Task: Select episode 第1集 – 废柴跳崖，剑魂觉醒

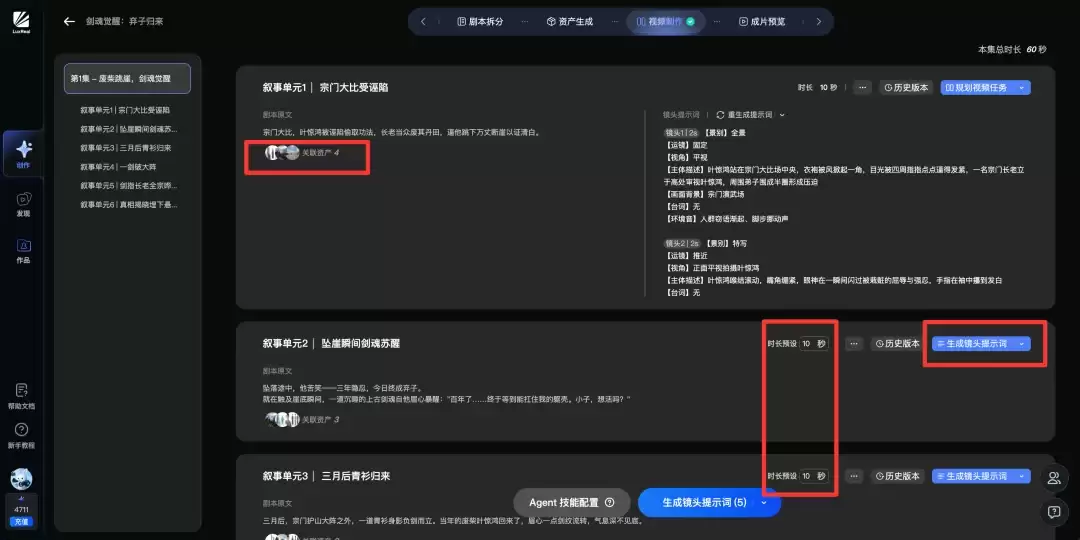Action: [127, 79]
